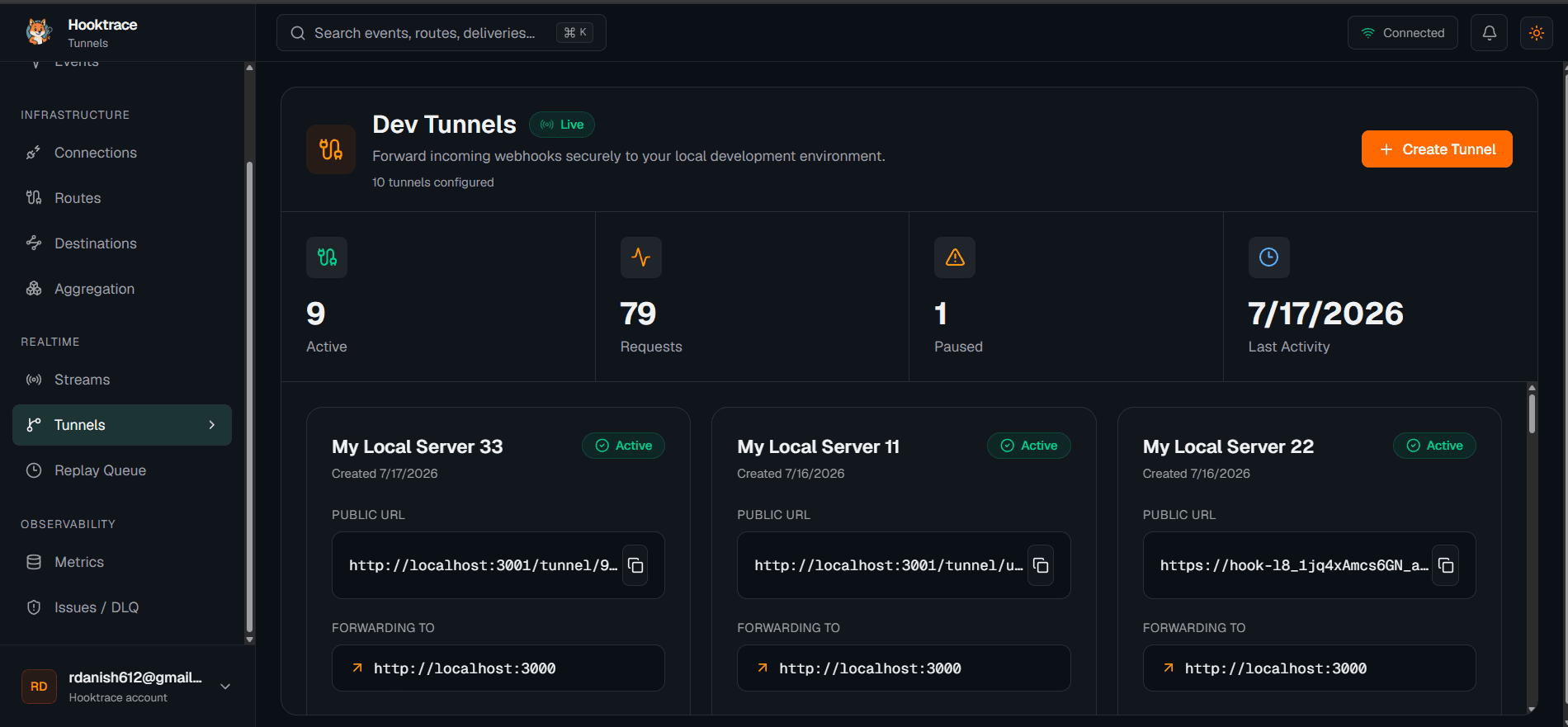Click the magnifier search icon
Viewport: 1568px width, 727px height.
tap(298, 33)
